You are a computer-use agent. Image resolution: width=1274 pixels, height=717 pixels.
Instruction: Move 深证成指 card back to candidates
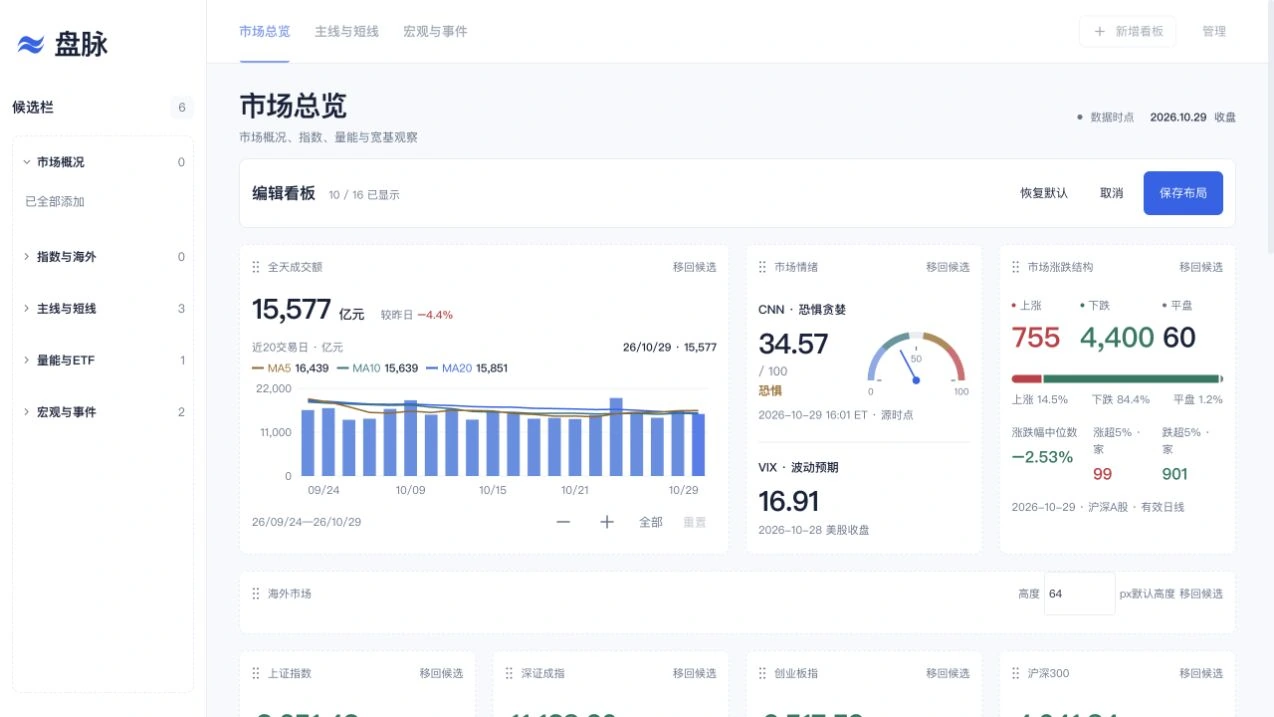point(694,673)
